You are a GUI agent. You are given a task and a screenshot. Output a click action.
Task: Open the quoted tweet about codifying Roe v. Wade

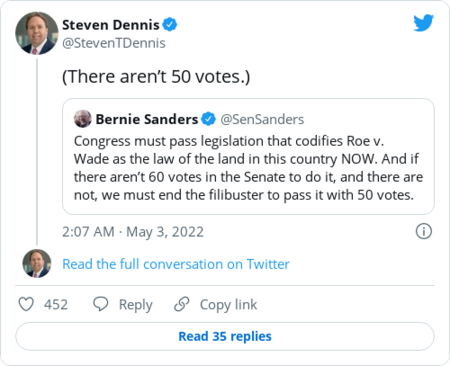pyautogui.click(x=248, y=156)
